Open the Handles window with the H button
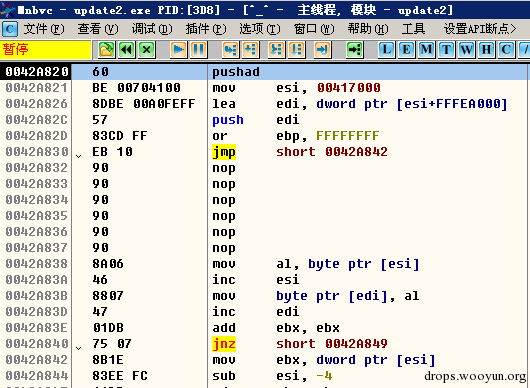The height and width of the screenshot is (388, 530). (486, 50)
